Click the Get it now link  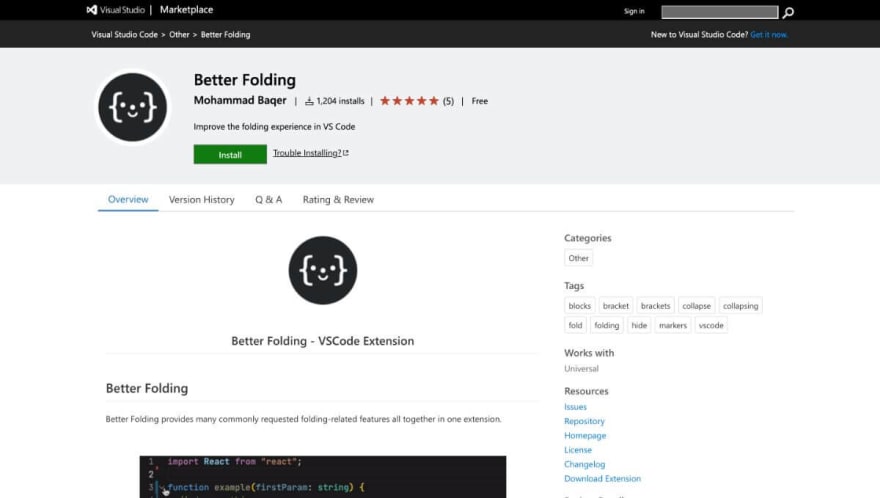(769, 34)
